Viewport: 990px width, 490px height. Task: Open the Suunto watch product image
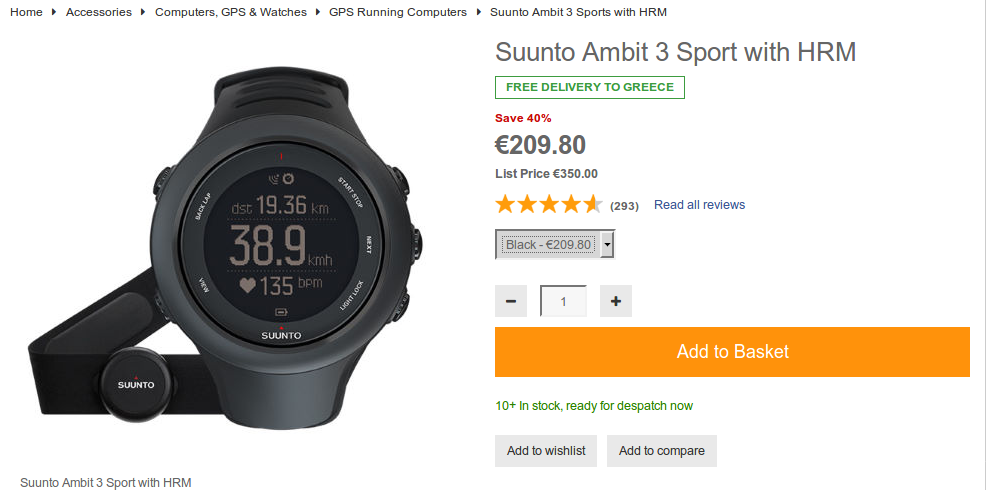[225, 249]
